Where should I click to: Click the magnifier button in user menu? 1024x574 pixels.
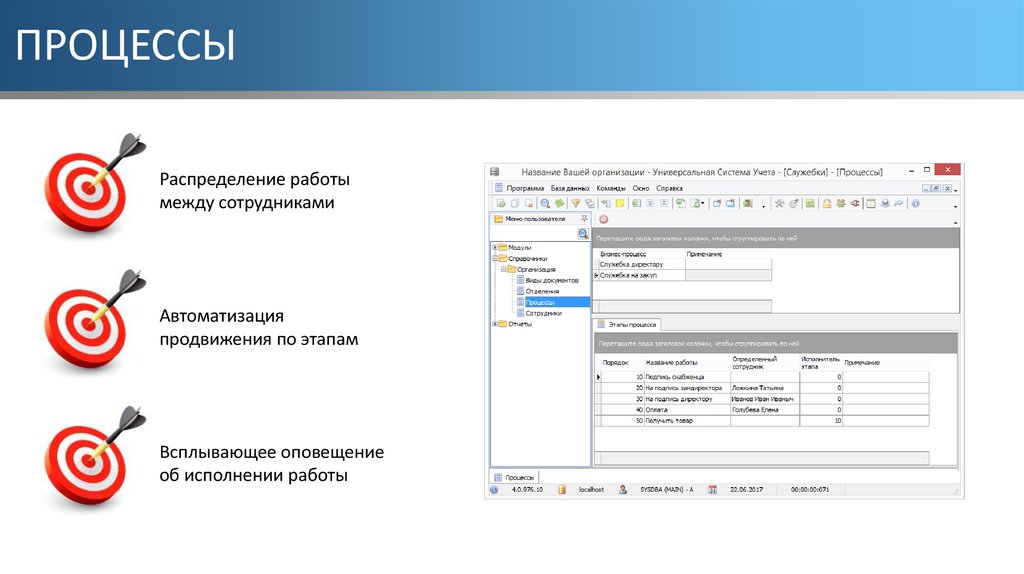583,233
